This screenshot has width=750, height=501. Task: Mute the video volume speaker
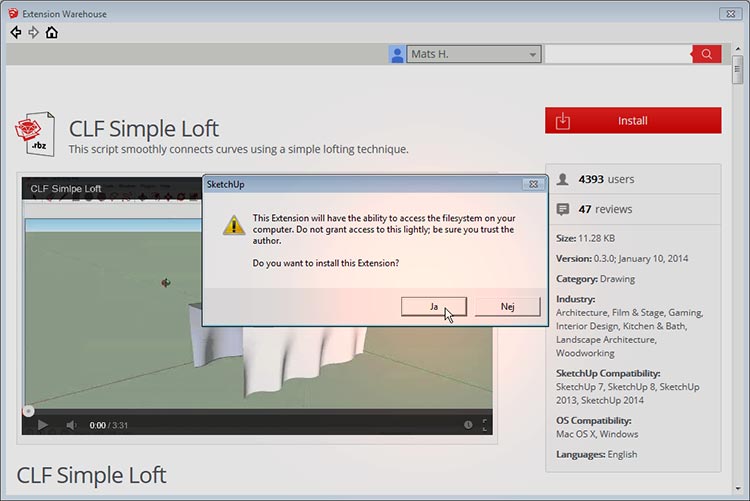71,425
